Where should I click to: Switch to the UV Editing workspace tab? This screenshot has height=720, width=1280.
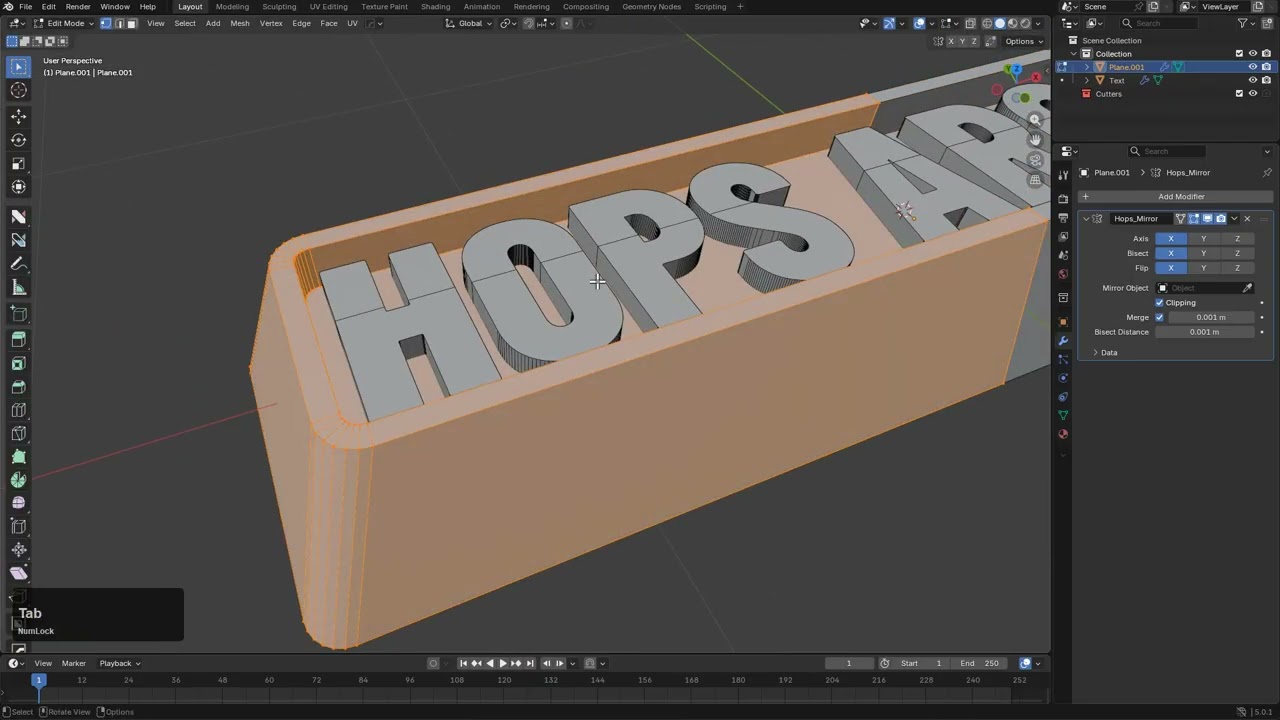point(328,7)
